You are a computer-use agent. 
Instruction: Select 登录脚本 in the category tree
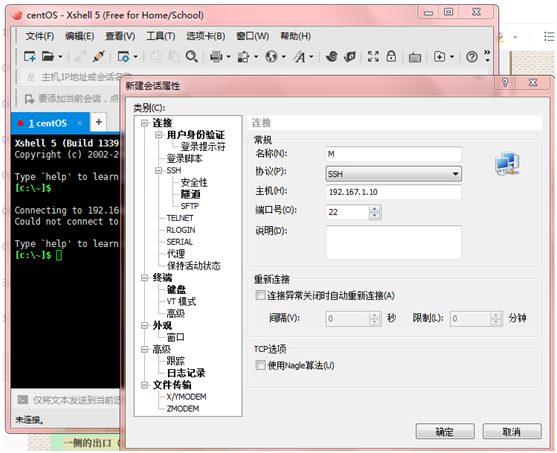[x=184, y=158]
